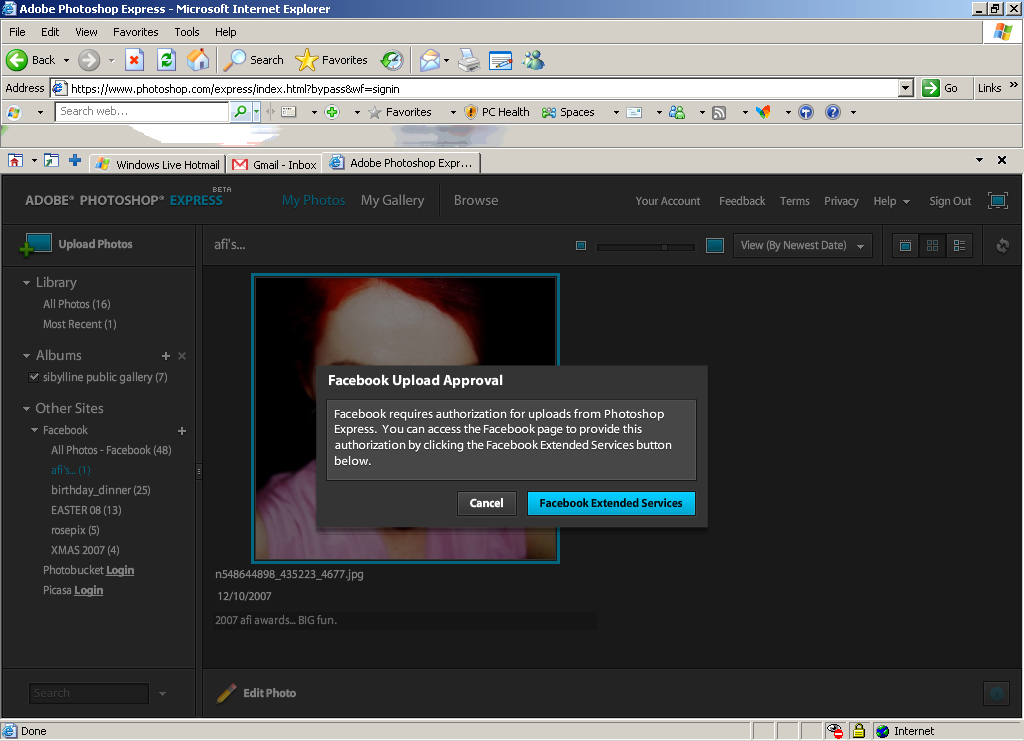Cancel the Facebook Upload Approval dialog

pyautogui.click(x=487, y=503)
